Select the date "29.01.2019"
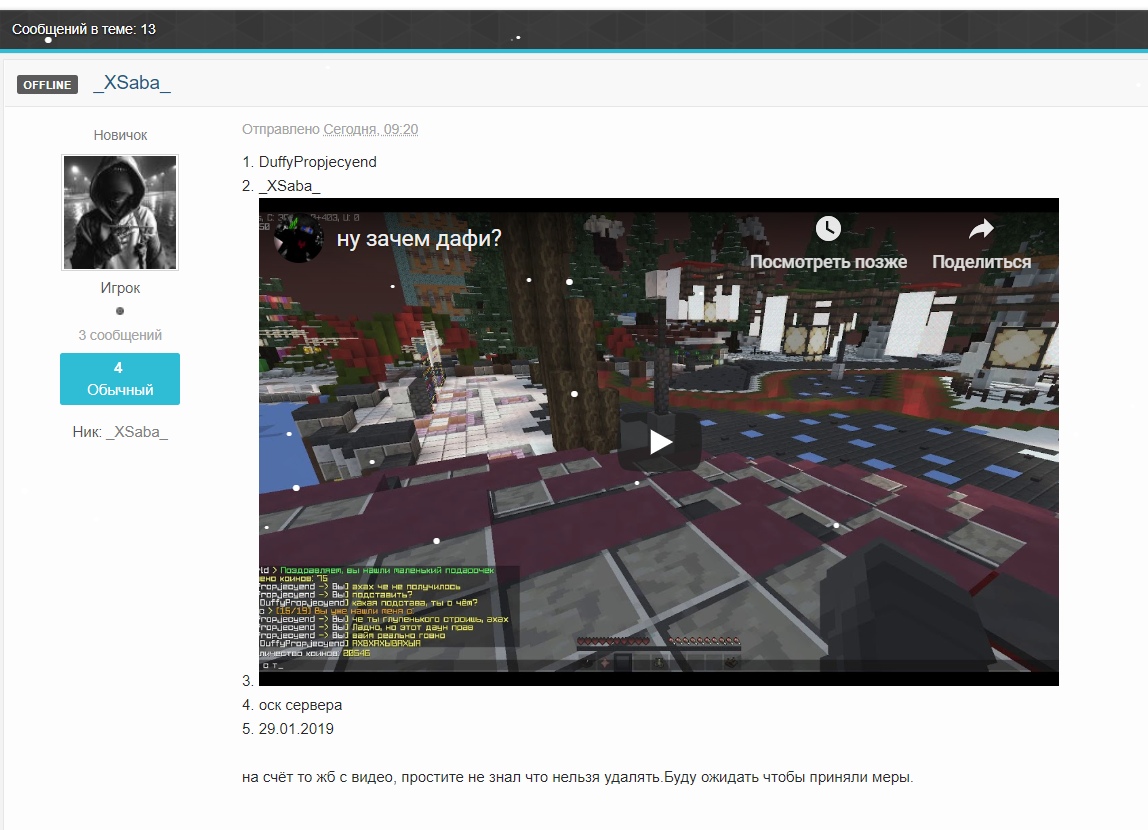Screen dimensions: 1148x830 [296, 730]
